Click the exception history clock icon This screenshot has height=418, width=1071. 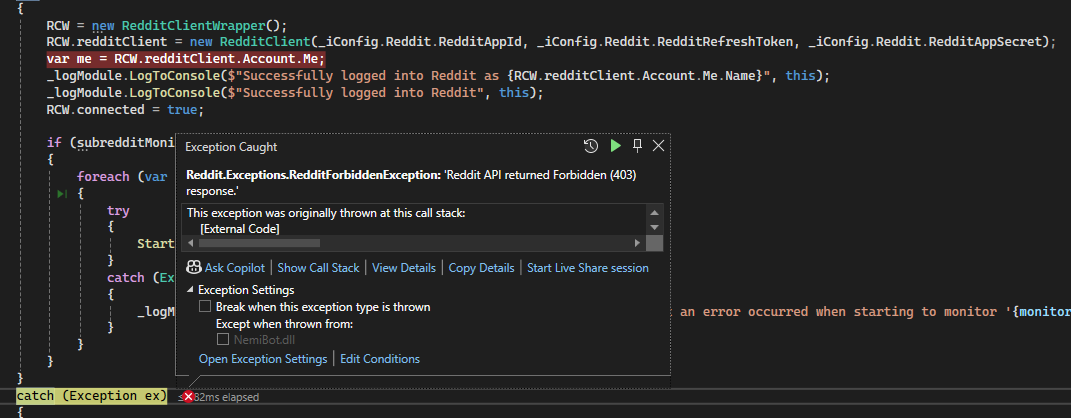[591, 145]
